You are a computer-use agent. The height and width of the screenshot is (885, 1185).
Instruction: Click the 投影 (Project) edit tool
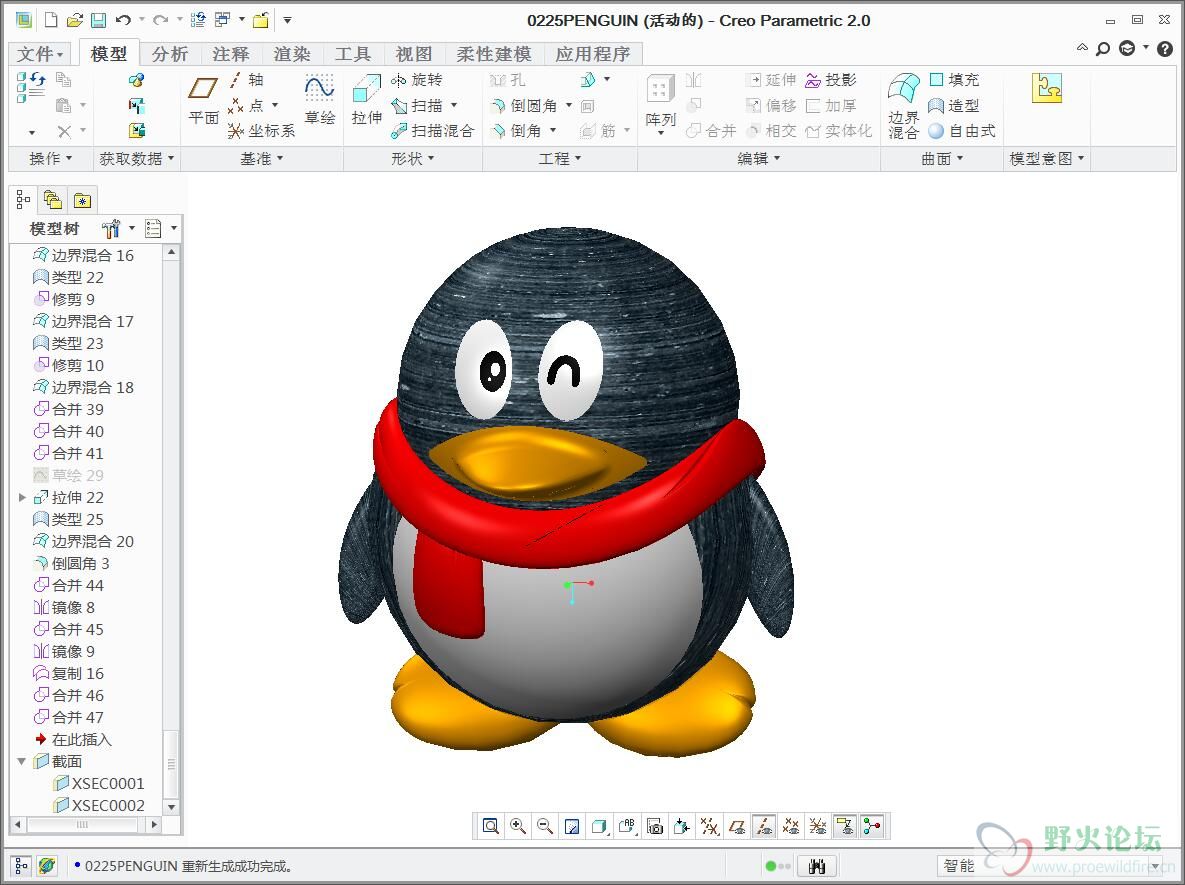[x=831, y=80]
